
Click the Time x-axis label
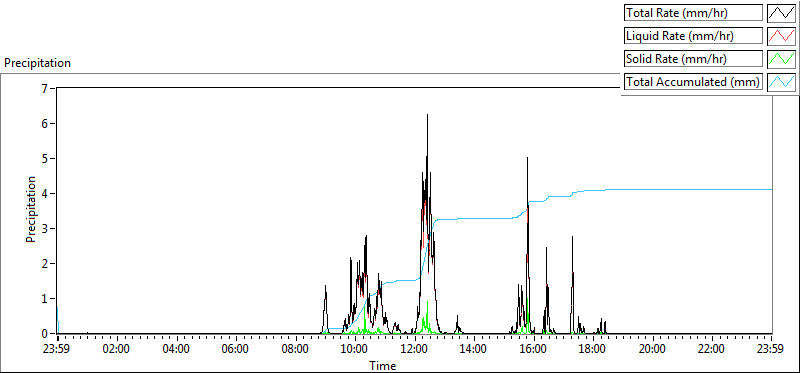(383, 365)
